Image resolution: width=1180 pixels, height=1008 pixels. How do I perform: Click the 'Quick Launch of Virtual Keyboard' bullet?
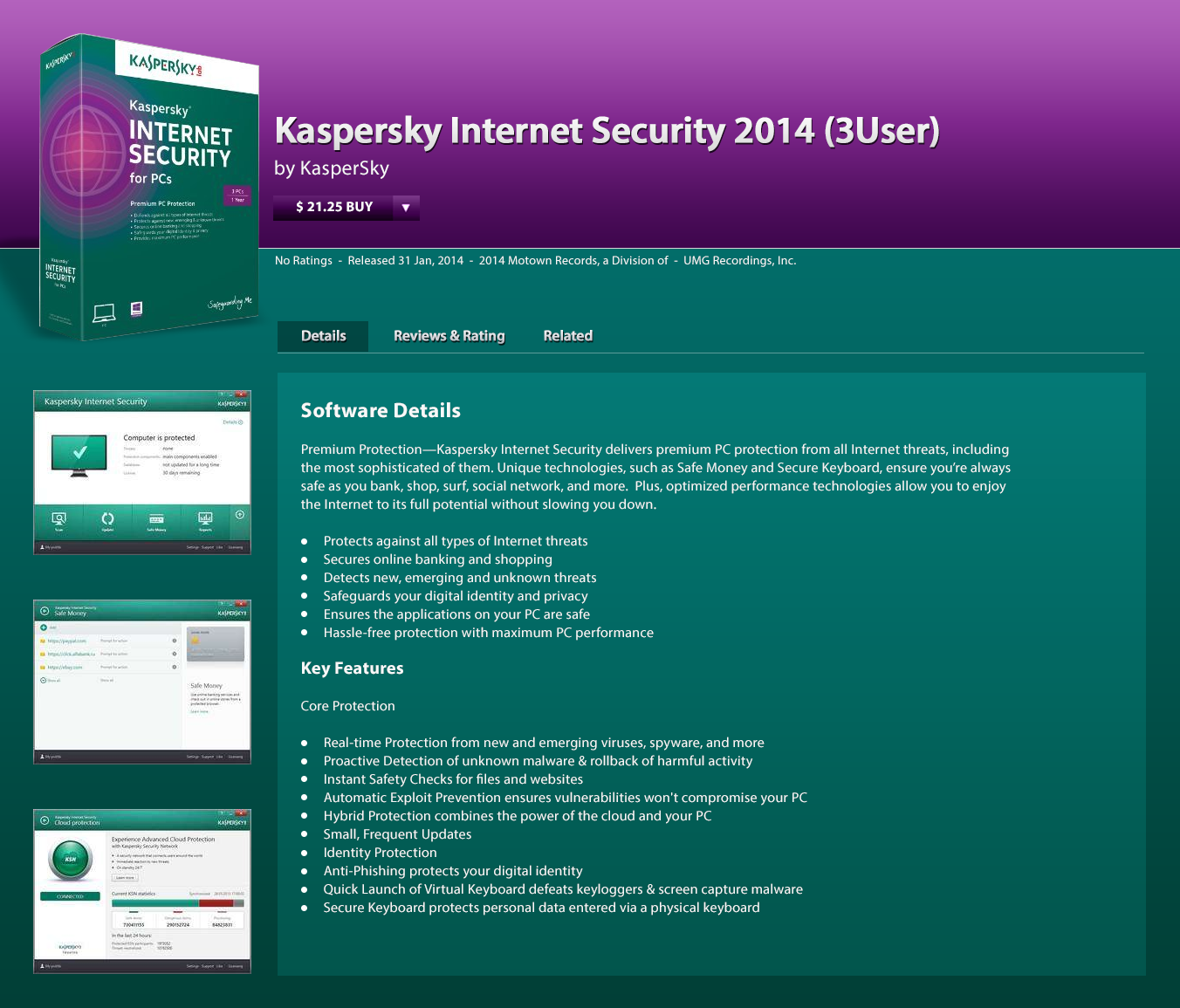[x=563, y=889]
